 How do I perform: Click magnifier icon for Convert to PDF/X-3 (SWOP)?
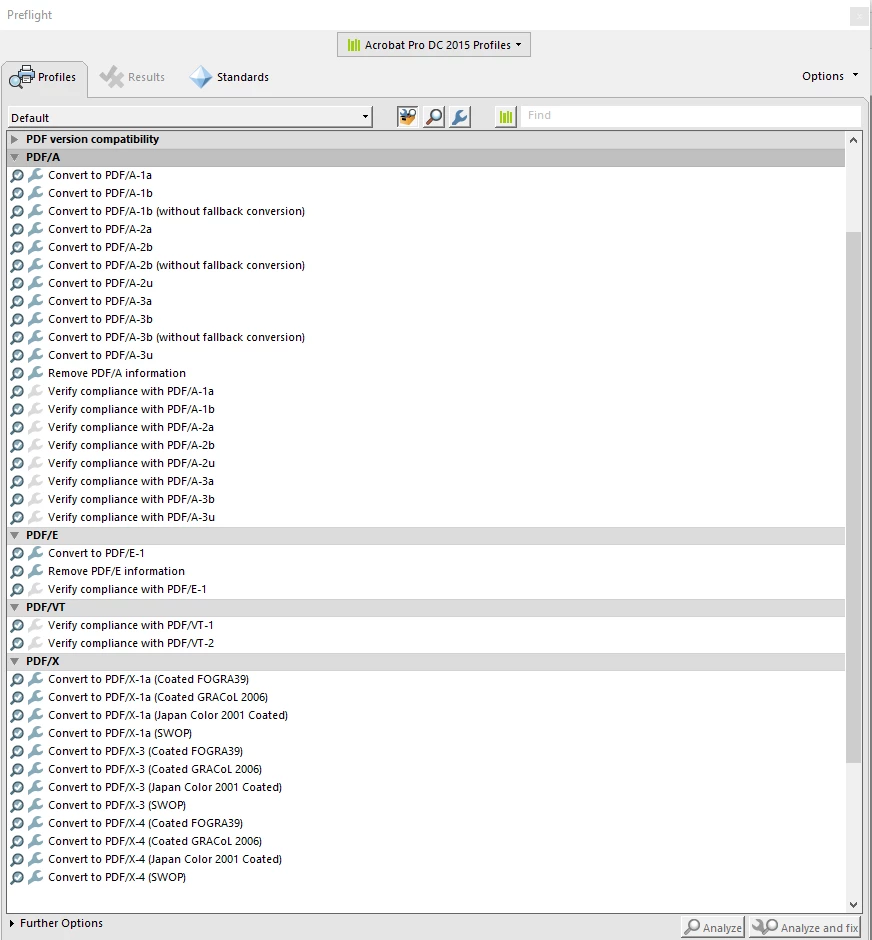click(17, 805)
